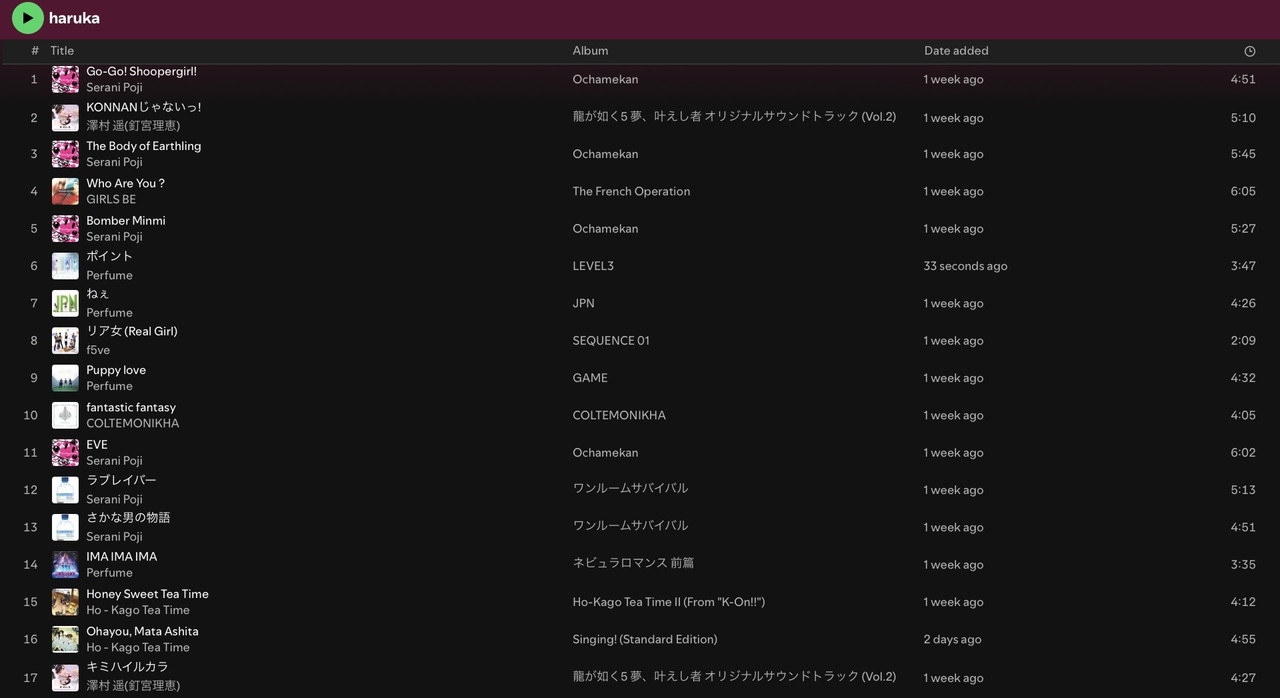Viewport: 1280px width, 698px height.
Task: Open the LEVEL3 album link
Action: pyautogui.click(x=593, y=266)
